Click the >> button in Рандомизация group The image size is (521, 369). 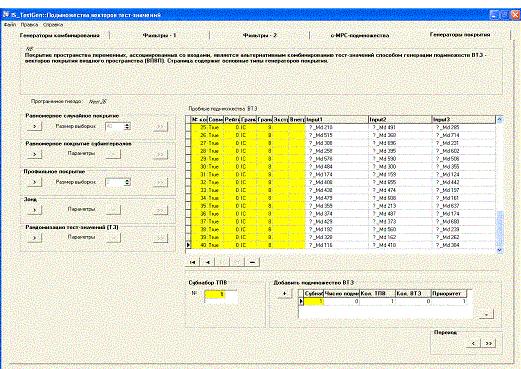click(x=160, y=238)
